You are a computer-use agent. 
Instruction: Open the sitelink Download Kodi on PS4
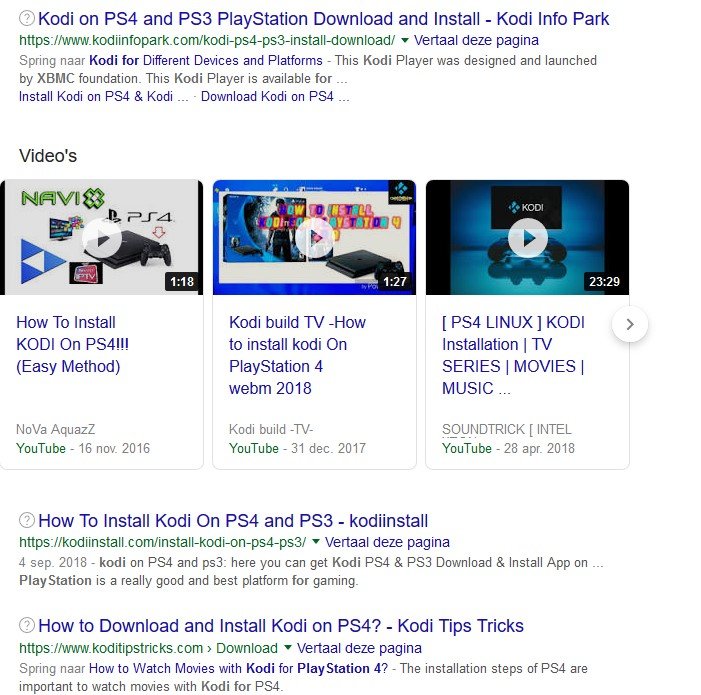pos(275,97)
